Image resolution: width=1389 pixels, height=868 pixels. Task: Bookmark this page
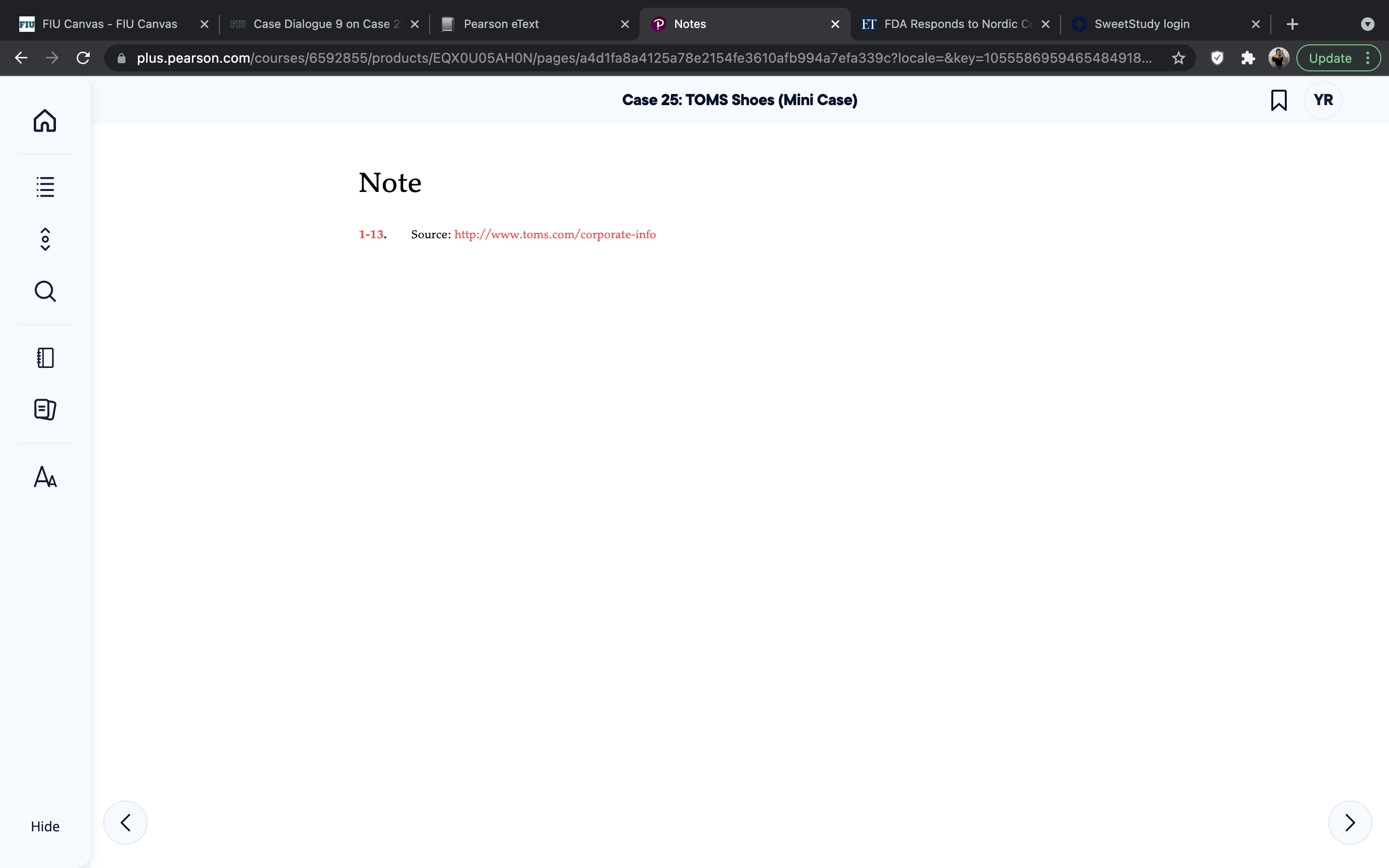pyautogui.click(x=1279, y=100)
